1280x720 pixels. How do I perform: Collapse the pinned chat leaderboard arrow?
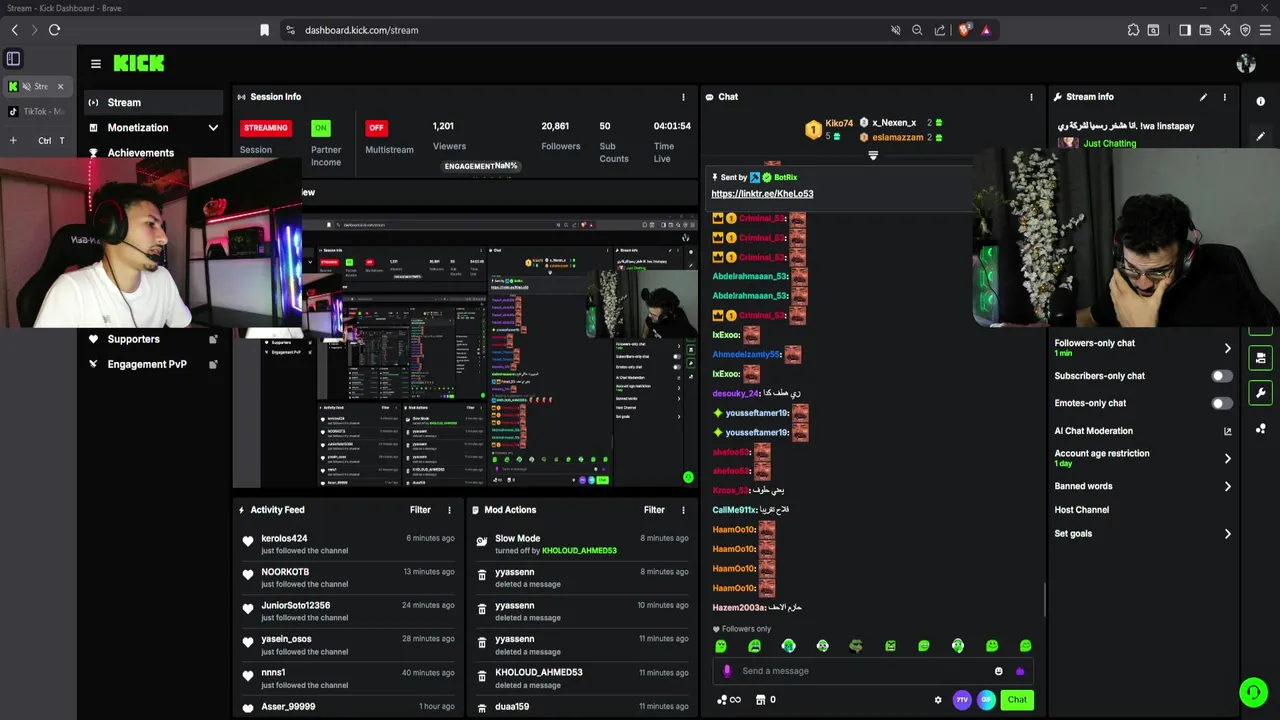tap(873, 156)
